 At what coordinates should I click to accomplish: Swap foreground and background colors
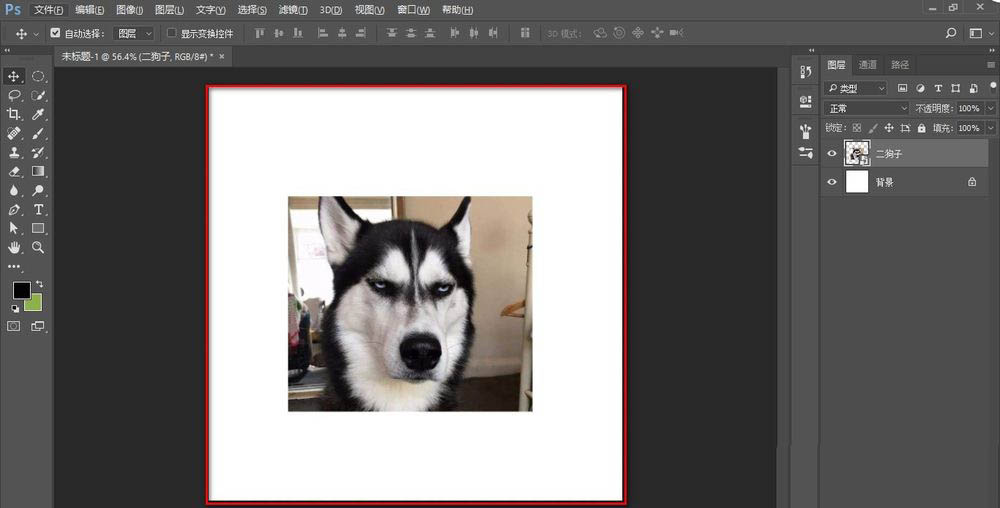coord(40,284)
